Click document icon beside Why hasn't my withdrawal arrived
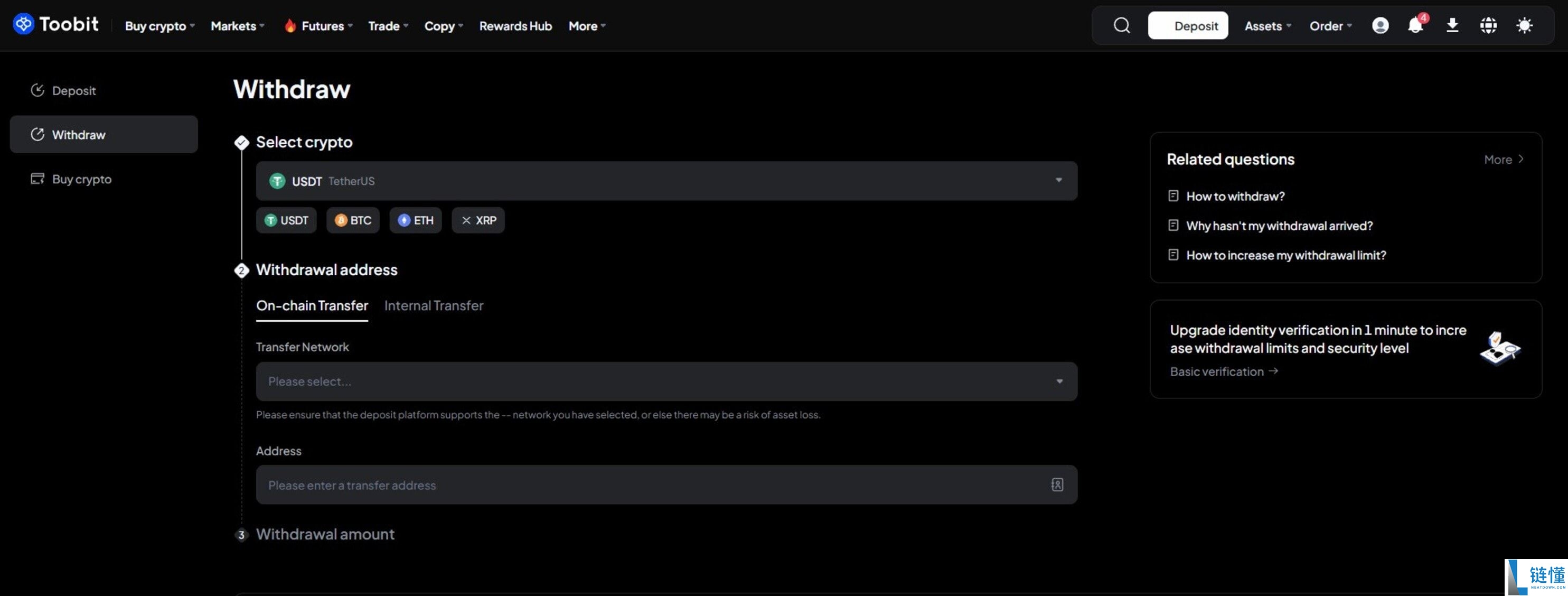1568x596 pixels. coord(1173,225)
